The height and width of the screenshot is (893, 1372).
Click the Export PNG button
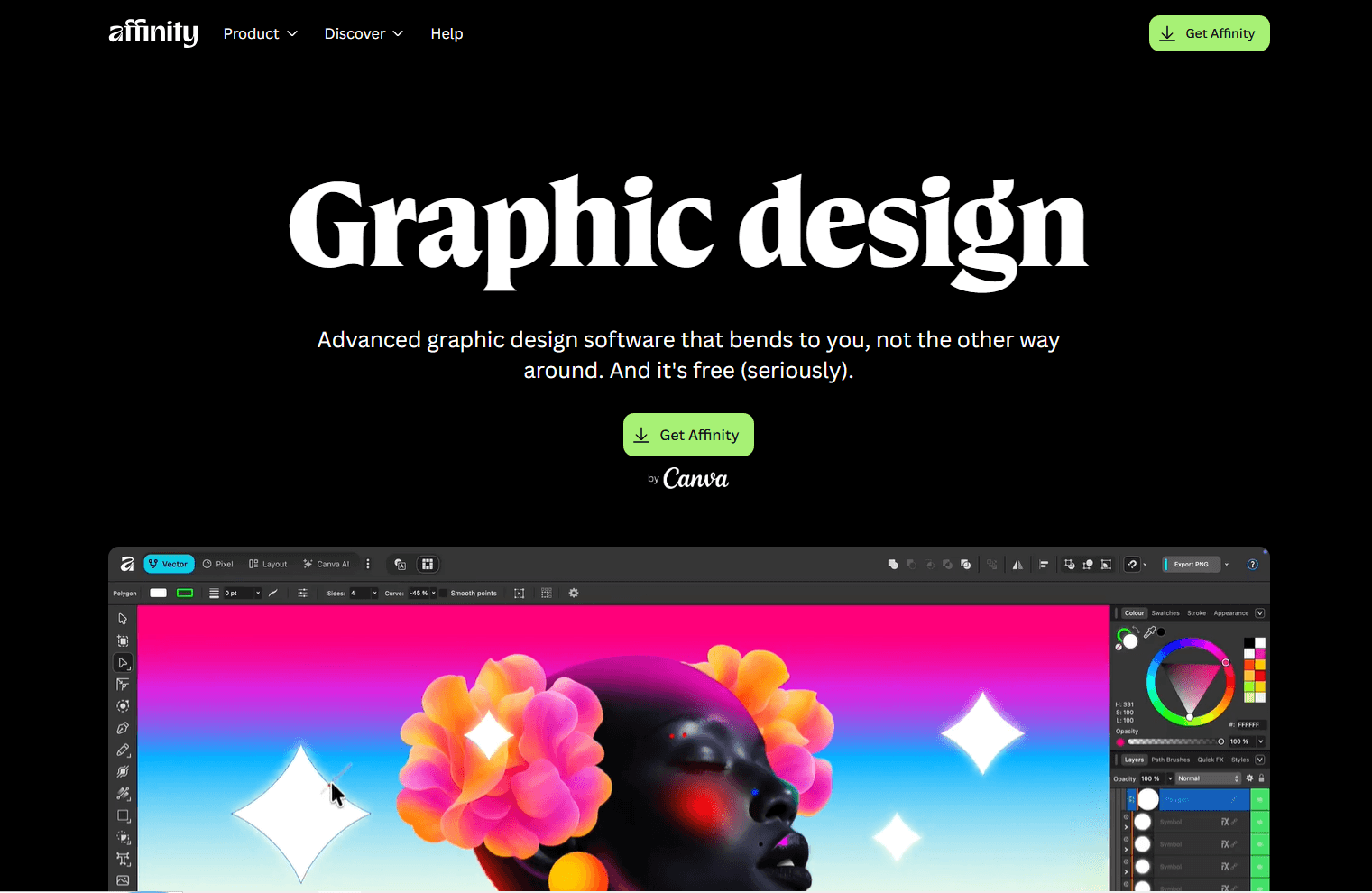click(1191, 564)
